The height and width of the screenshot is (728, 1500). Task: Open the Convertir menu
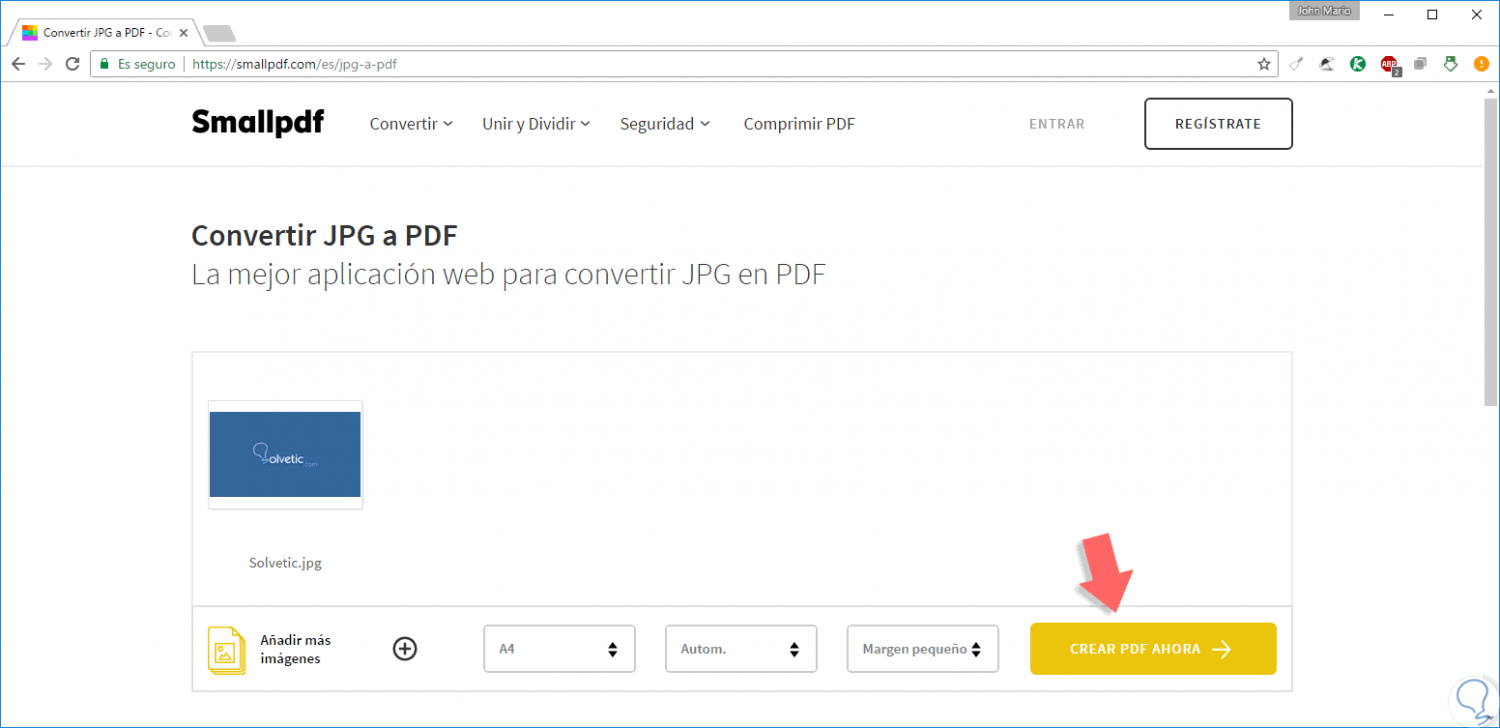[x=411, y=124]
